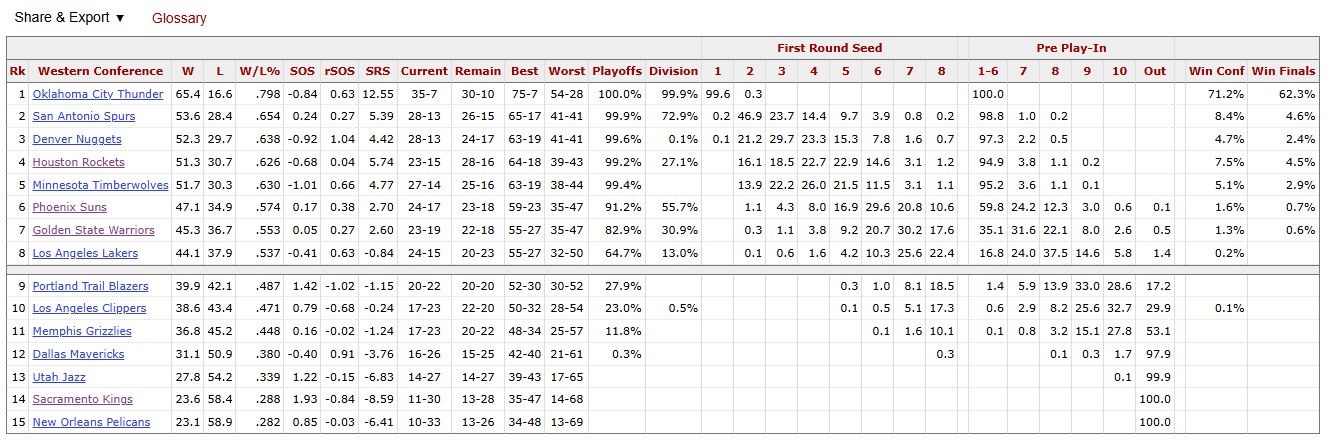Viewport: 1331px width, 448px height.
Task: Open the Glossary link
Action: [179, 18]
